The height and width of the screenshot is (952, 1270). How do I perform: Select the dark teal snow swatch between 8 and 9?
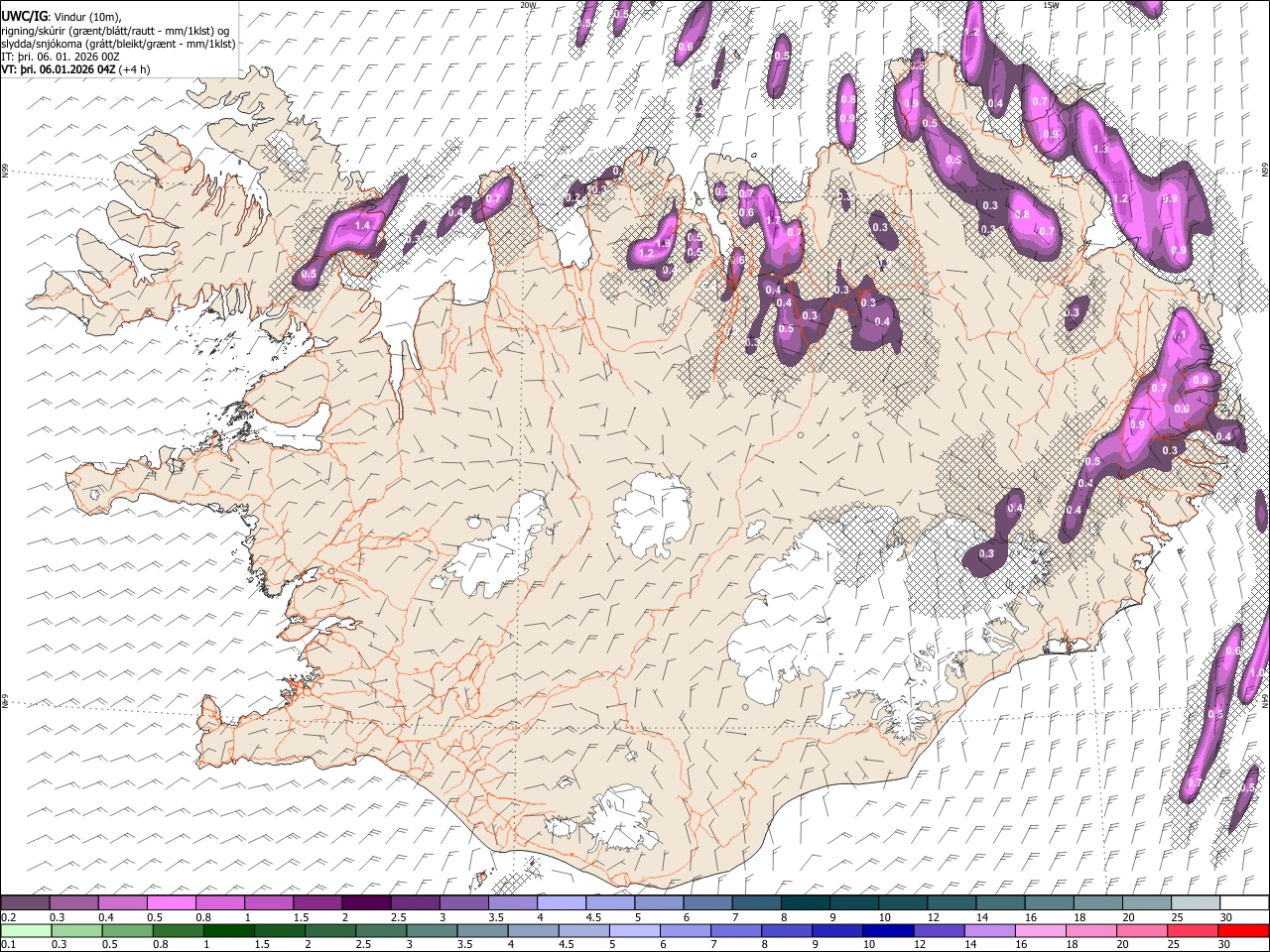[x=805, y=902]
